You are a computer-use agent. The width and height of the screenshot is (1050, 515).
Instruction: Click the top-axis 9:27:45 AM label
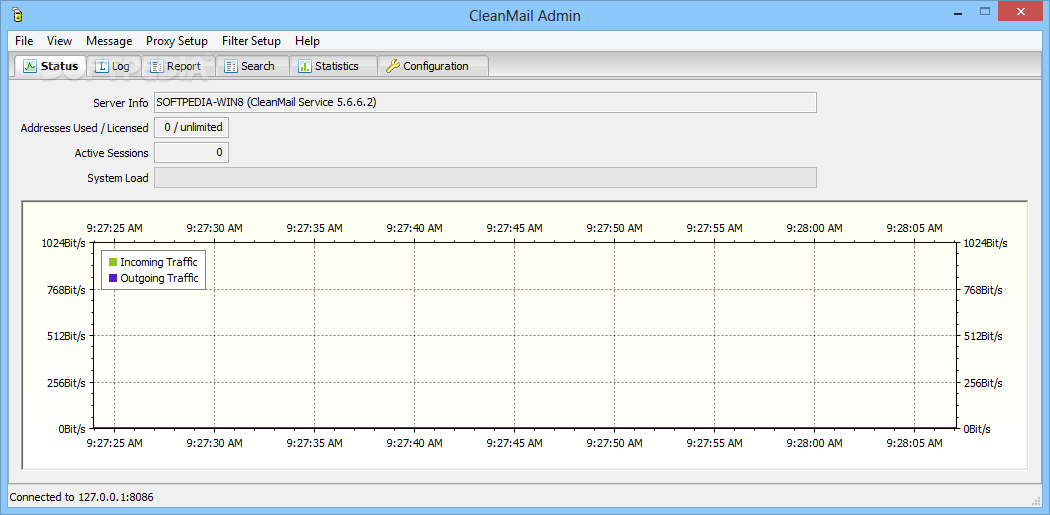[514, 228]
